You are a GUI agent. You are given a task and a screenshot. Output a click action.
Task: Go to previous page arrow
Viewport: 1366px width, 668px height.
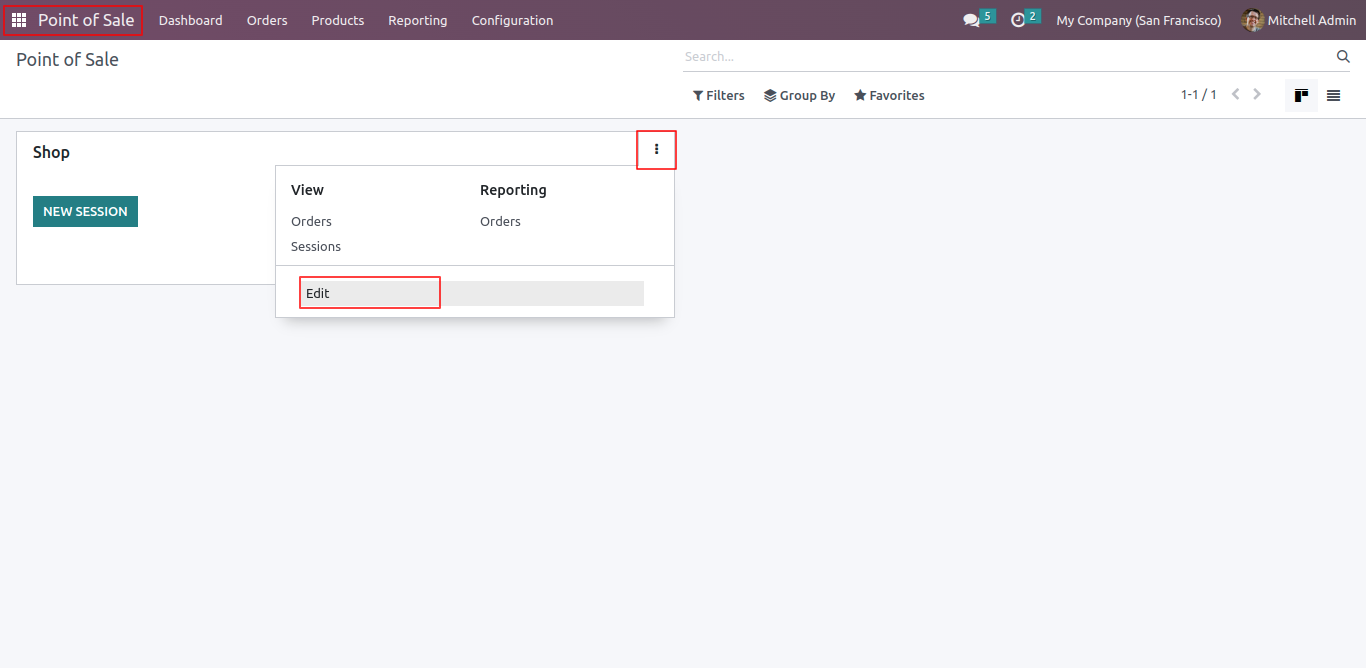coord(1236,94)
